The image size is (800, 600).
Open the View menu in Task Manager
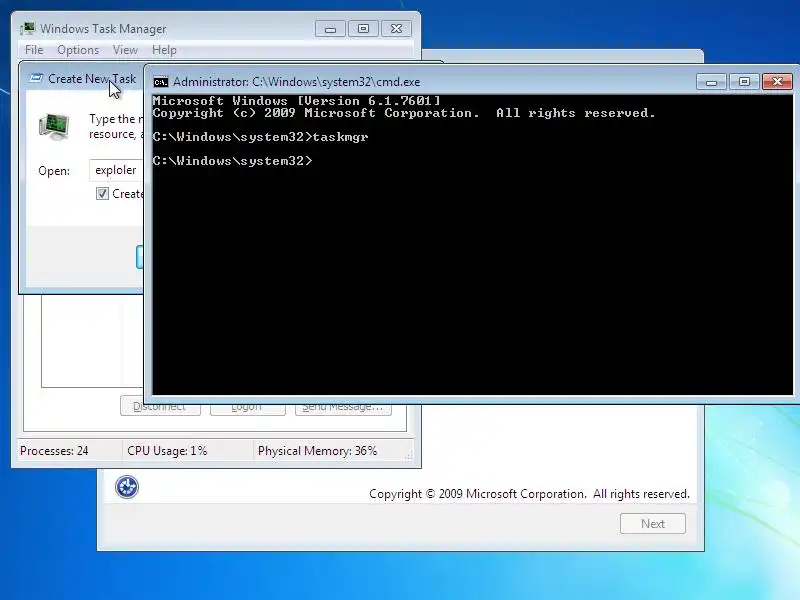coord(125,50)
